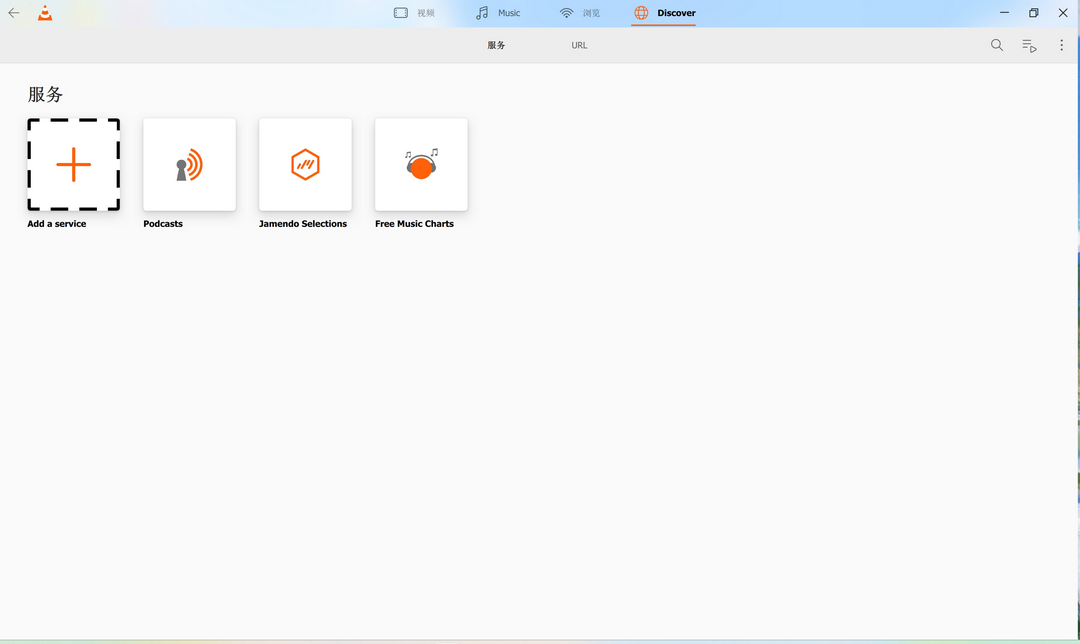Click the 服务 section heading

(44, 94)
